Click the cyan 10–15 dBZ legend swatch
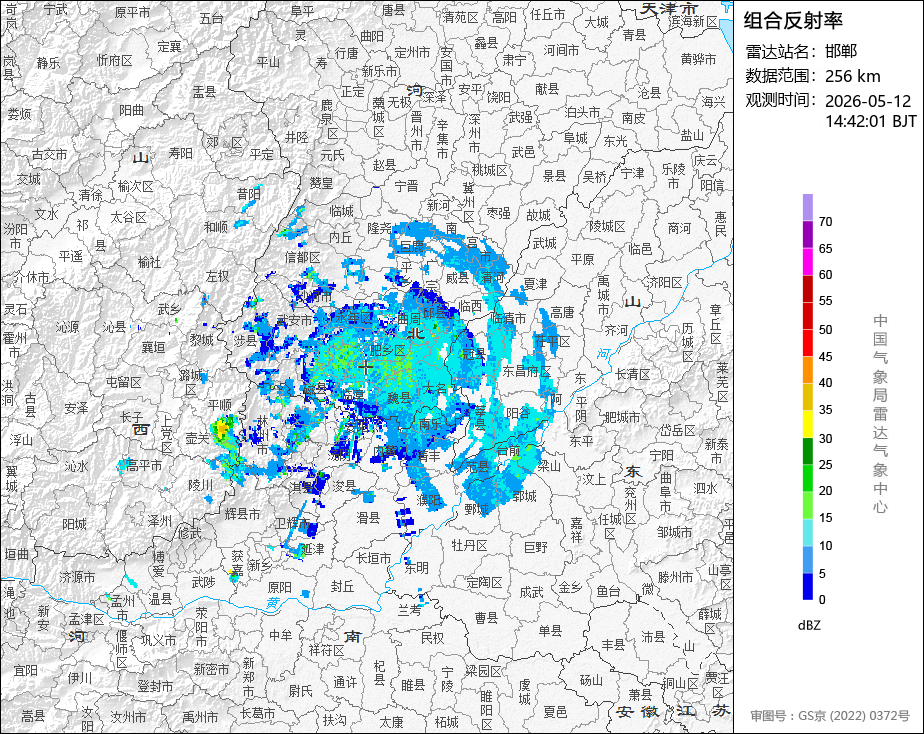924x734 pixels. click(x=807, y=533)
